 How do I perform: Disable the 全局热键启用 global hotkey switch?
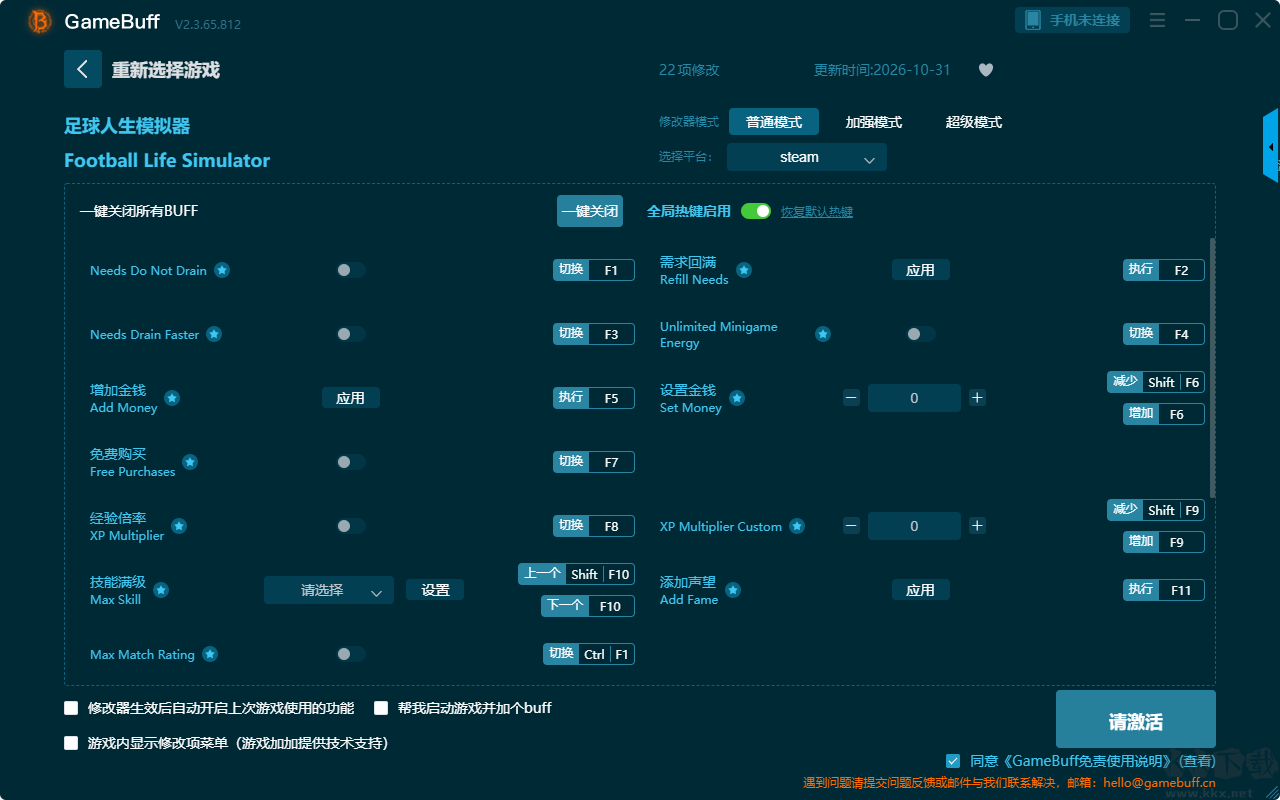pyautogui.click(x=756, y=211)
